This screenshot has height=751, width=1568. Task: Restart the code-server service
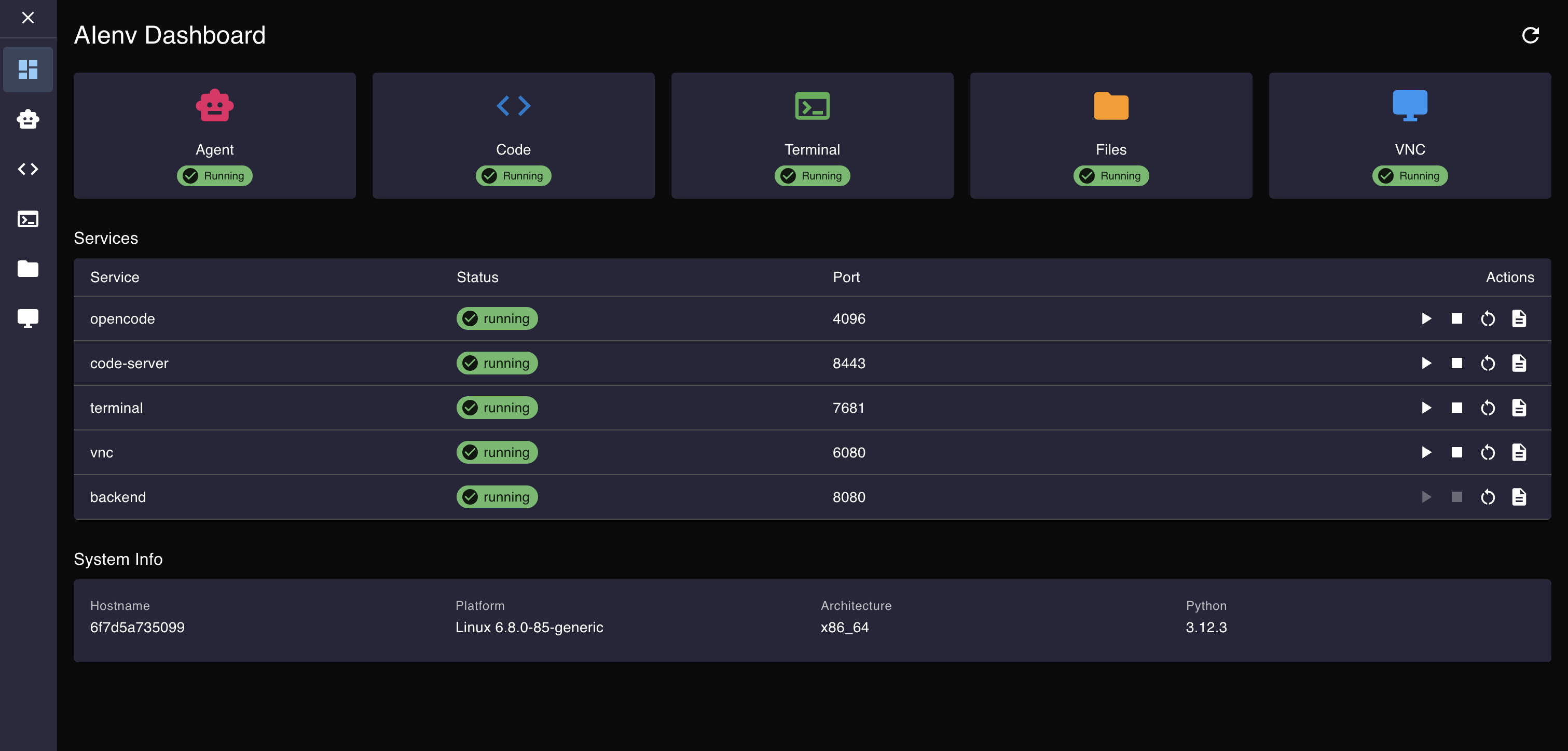pos(1488,364)
